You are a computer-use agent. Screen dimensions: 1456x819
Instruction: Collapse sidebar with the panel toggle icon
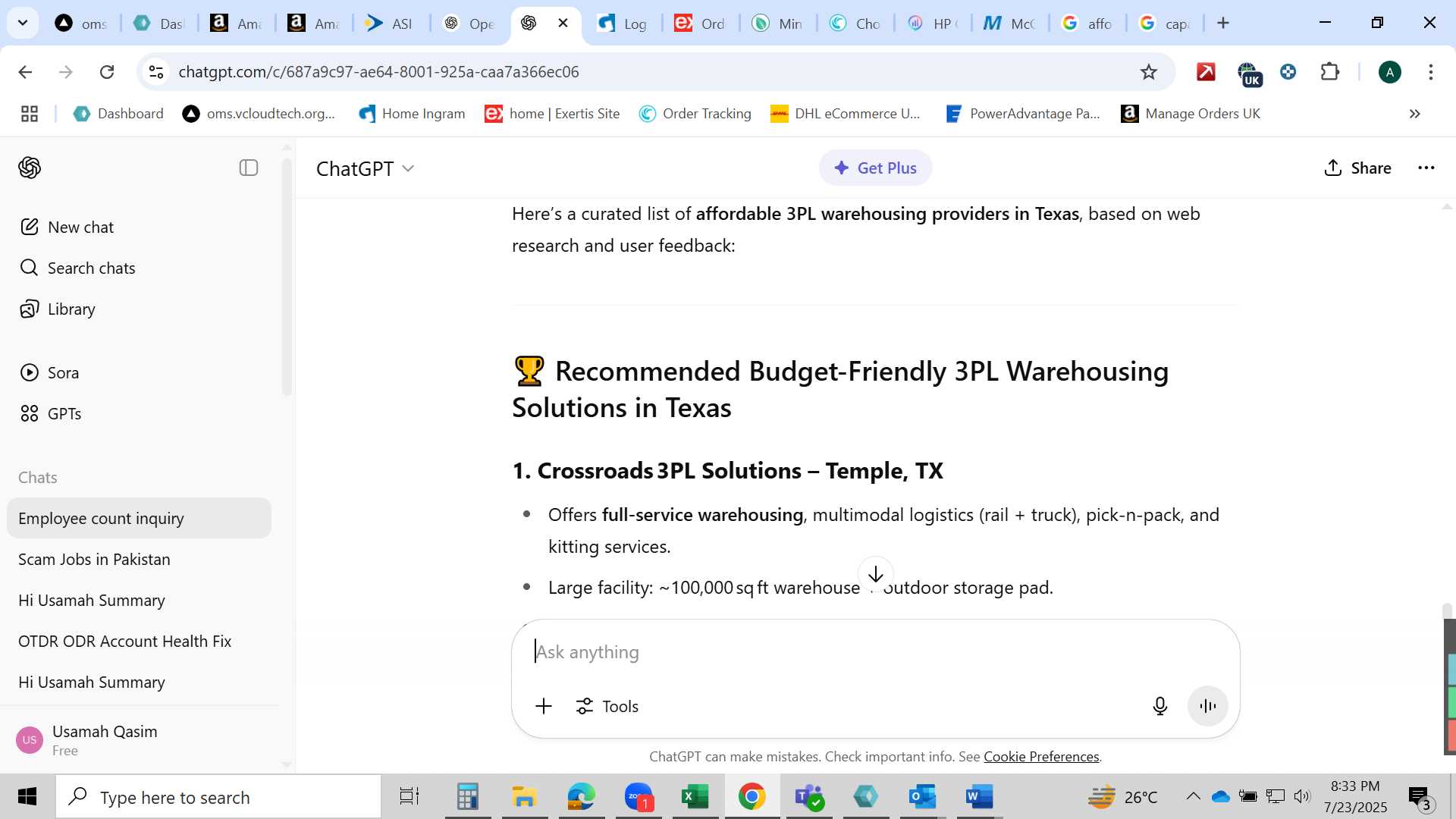click(x=249, y=168)
